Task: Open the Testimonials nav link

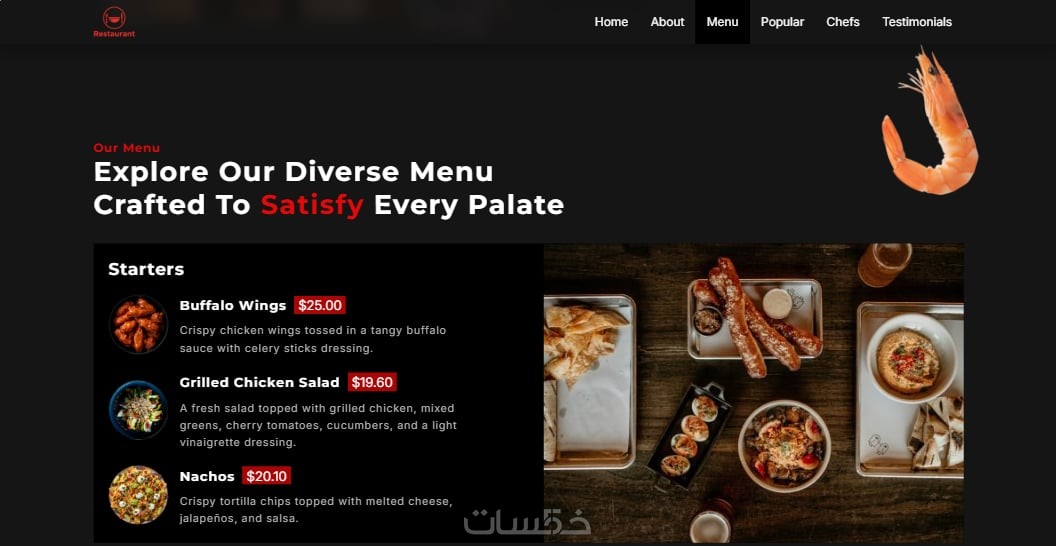Action: pos(917,22)
